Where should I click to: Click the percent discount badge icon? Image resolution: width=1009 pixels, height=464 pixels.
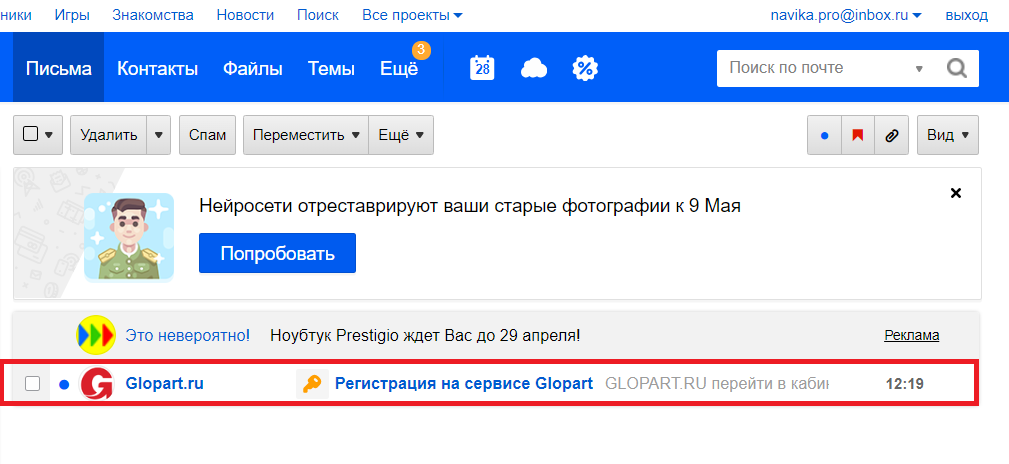point(585,68)
